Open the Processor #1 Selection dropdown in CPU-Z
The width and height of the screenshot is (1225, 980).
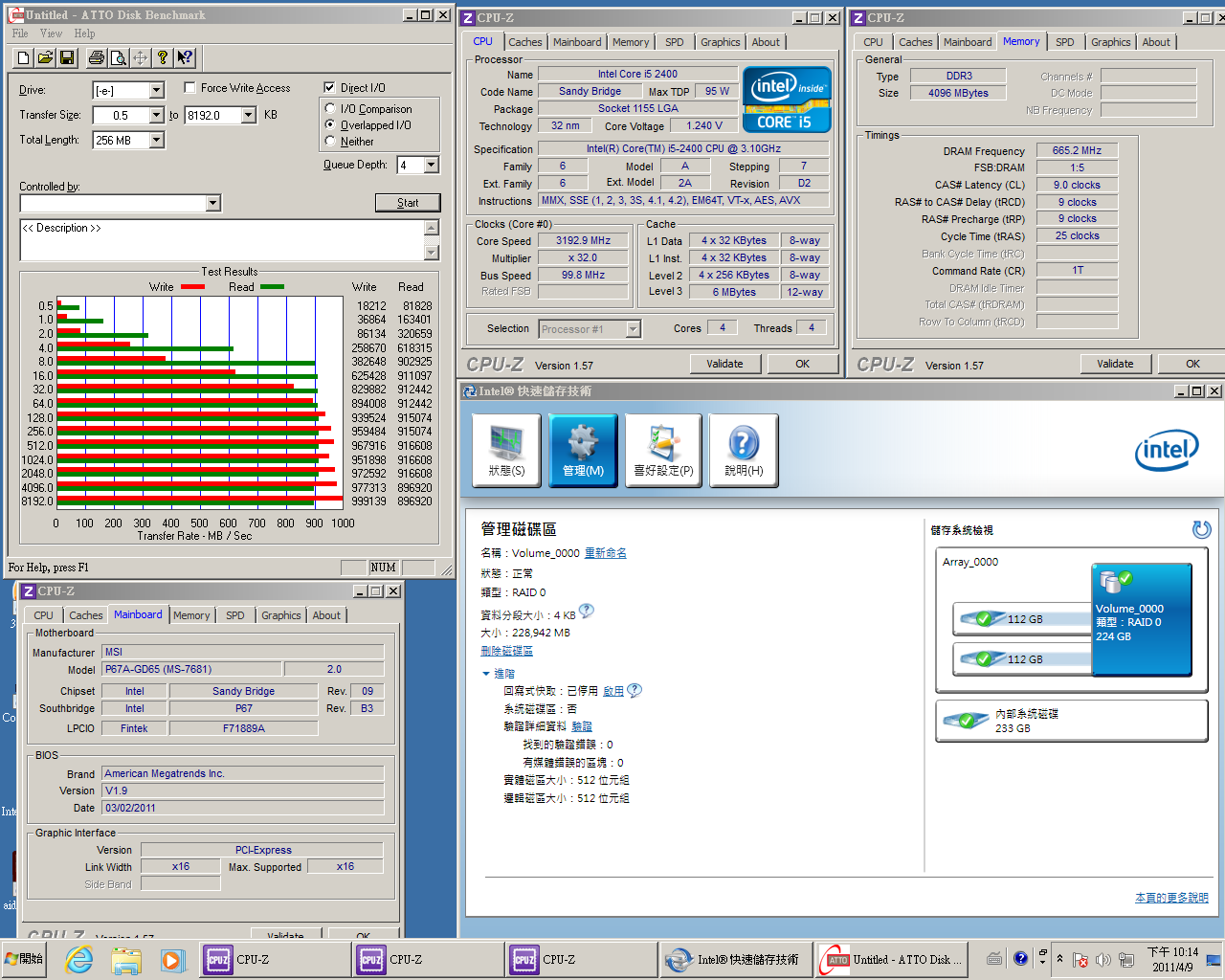633,329
